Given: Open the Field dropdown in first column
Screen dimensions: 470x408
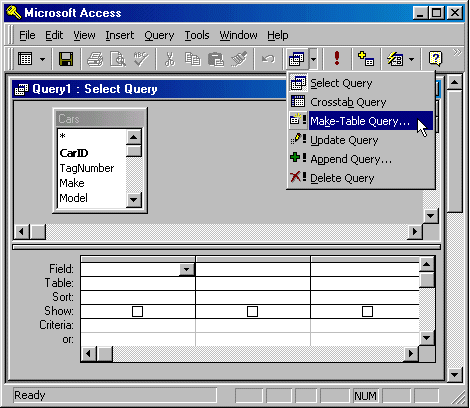Looking at the screenshot, I should pyautogui.click(x=187, y=269).
